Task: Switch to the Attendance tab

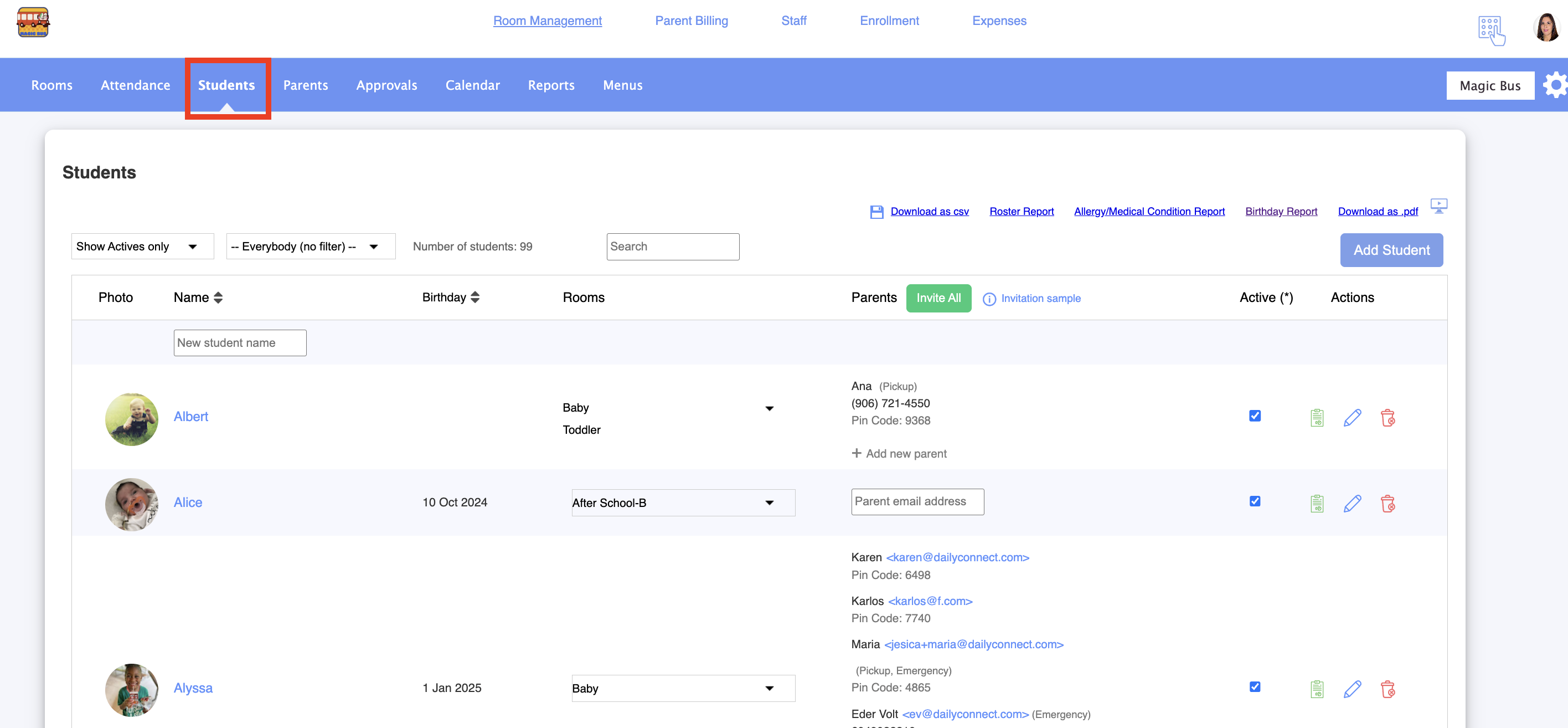Action: (135, 85)
